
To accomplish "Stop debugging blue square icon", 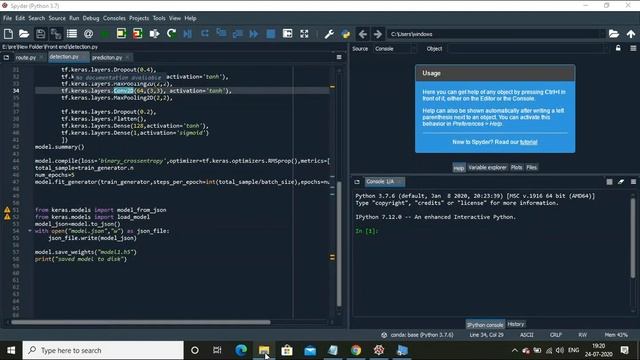I will click(271, 34).
